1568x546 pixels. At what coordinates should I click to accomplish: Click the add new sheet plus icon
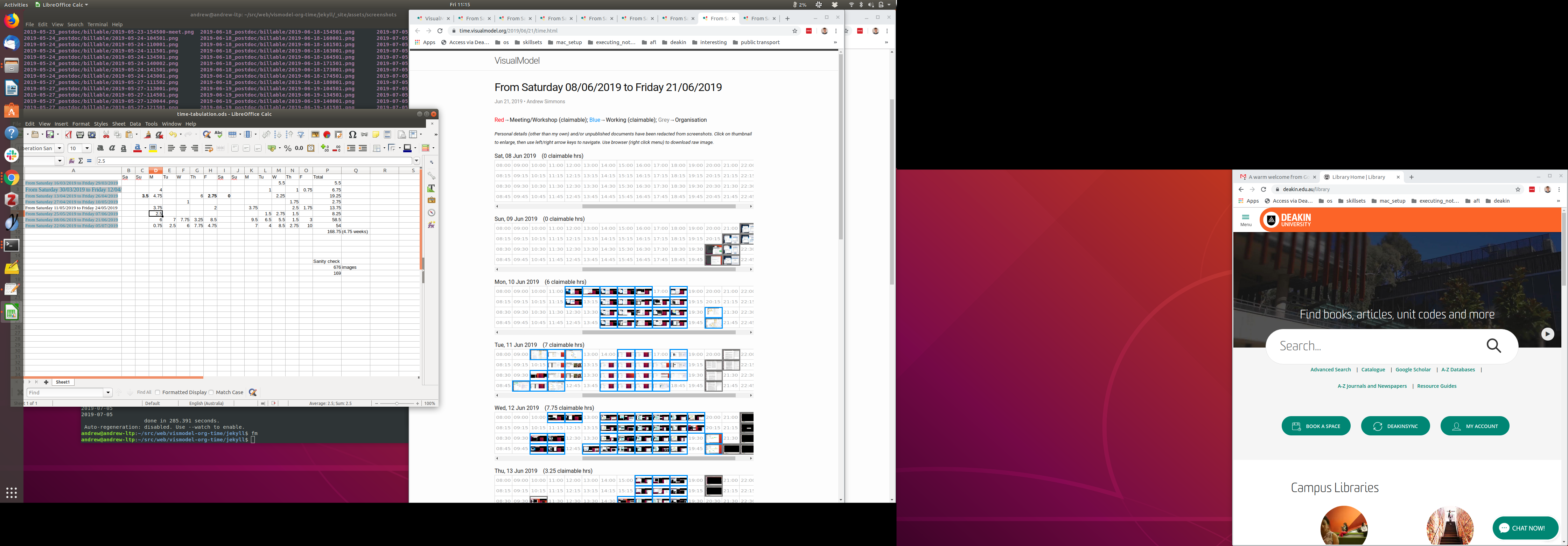[x=46, y=382]
